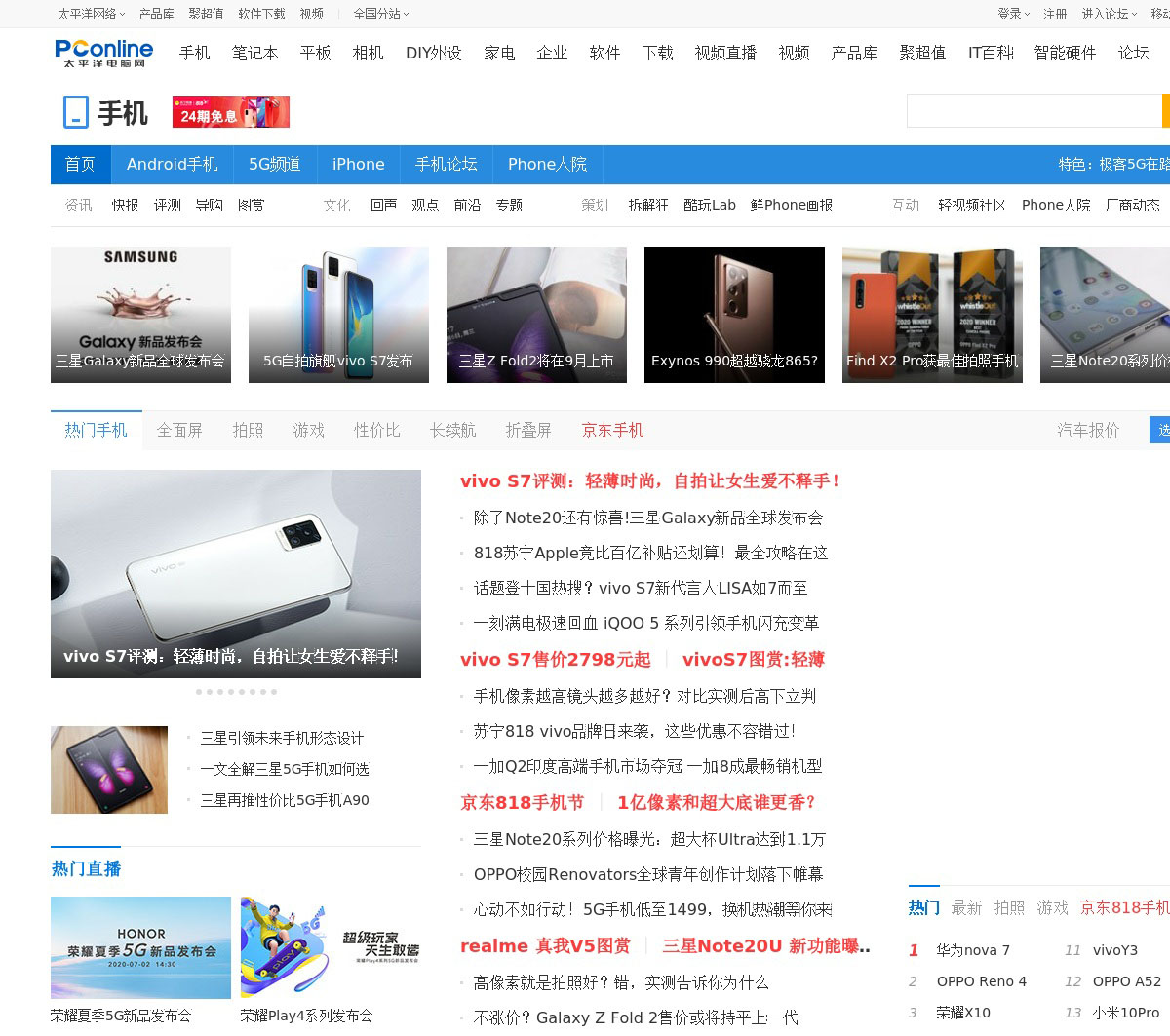Viewport: 1170px width, 1036px height.
Task: Open 手机论坛 in blue bar
Action: point(447,165)
